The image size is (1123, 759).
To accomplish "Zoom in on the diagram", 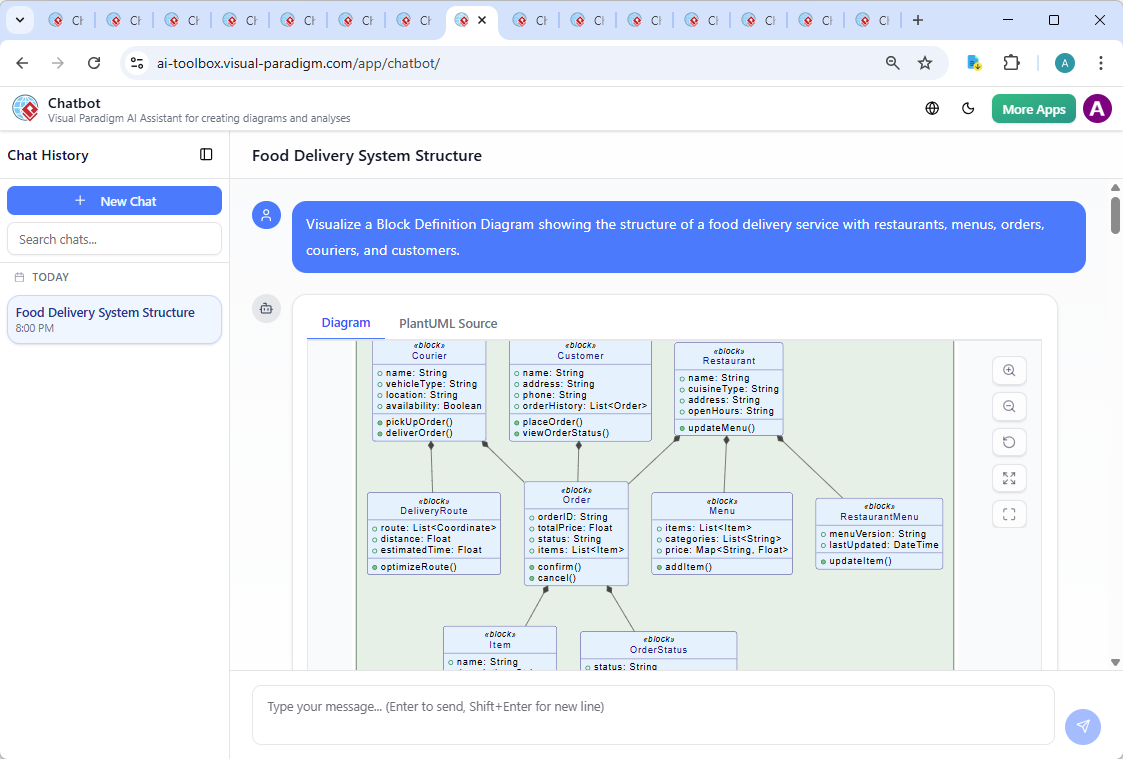I will 1009,370.
